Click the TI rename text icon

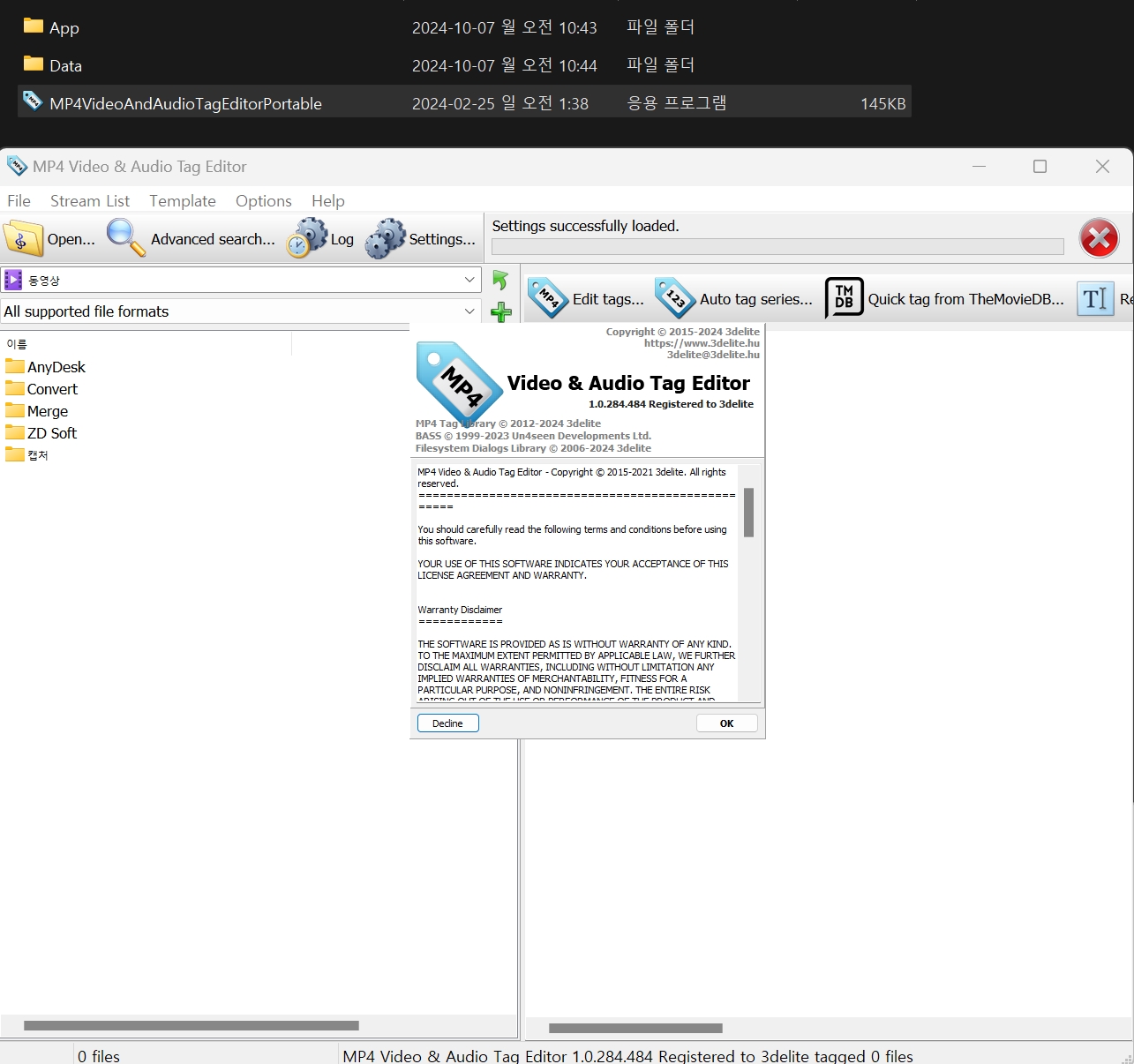click(1095, 298)
